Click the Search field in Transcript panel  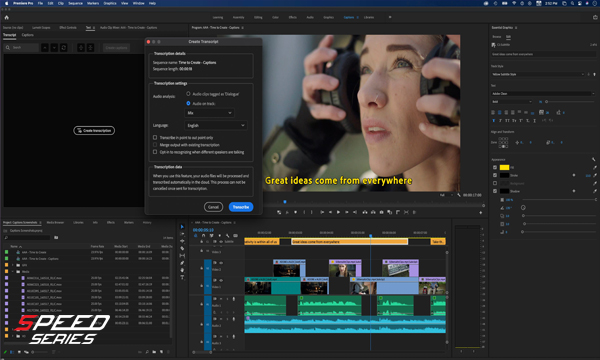pyautogui.click(x=21, y=47)
